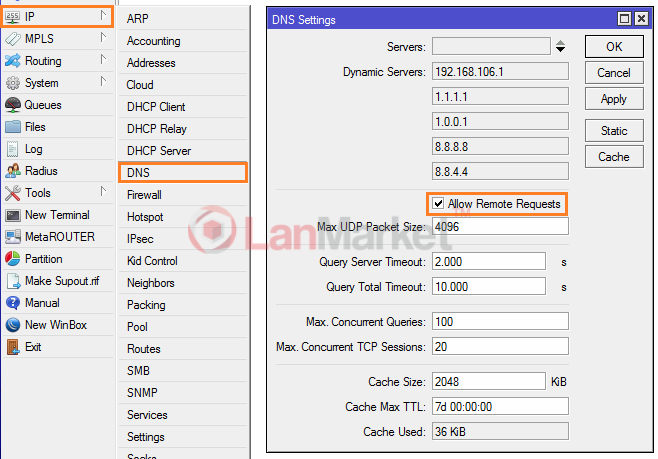Open ARP from the IP submenu
658x459 pixels.
[x=183, y=19]
